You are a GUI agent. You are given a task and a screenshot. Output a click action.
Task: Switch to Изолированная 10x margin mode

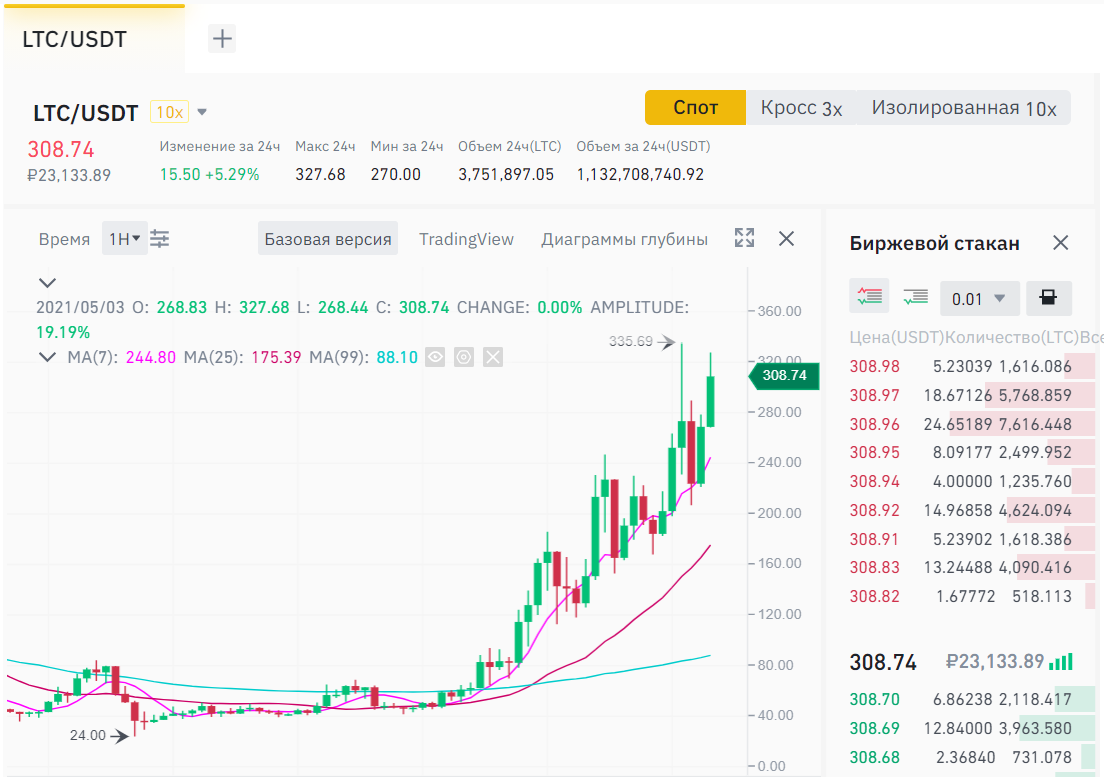[963, 108]
